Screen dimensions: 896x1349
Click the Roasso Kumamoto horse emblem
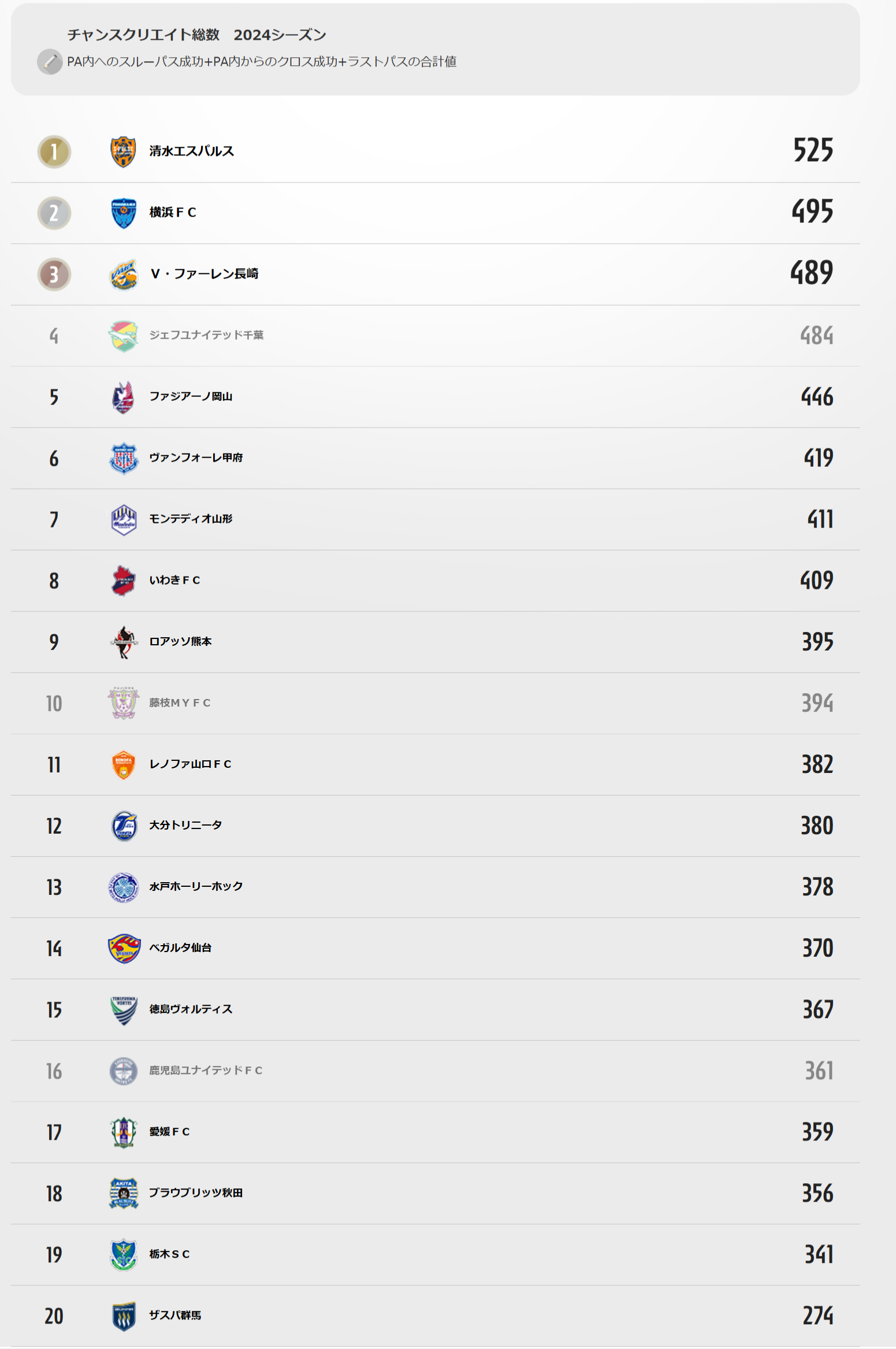click(123, 642)
